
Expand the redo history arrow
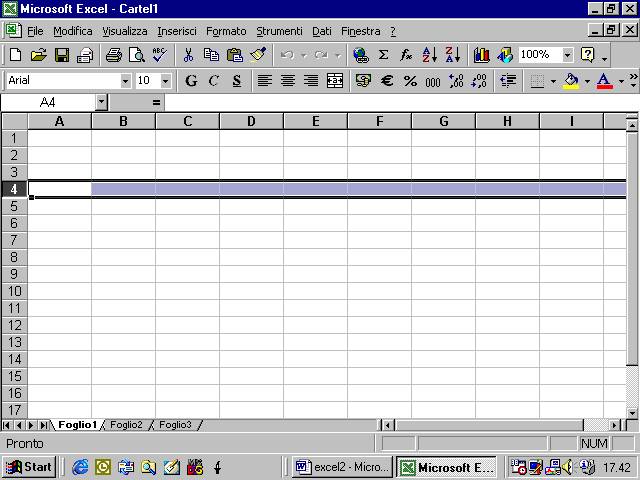338,55
